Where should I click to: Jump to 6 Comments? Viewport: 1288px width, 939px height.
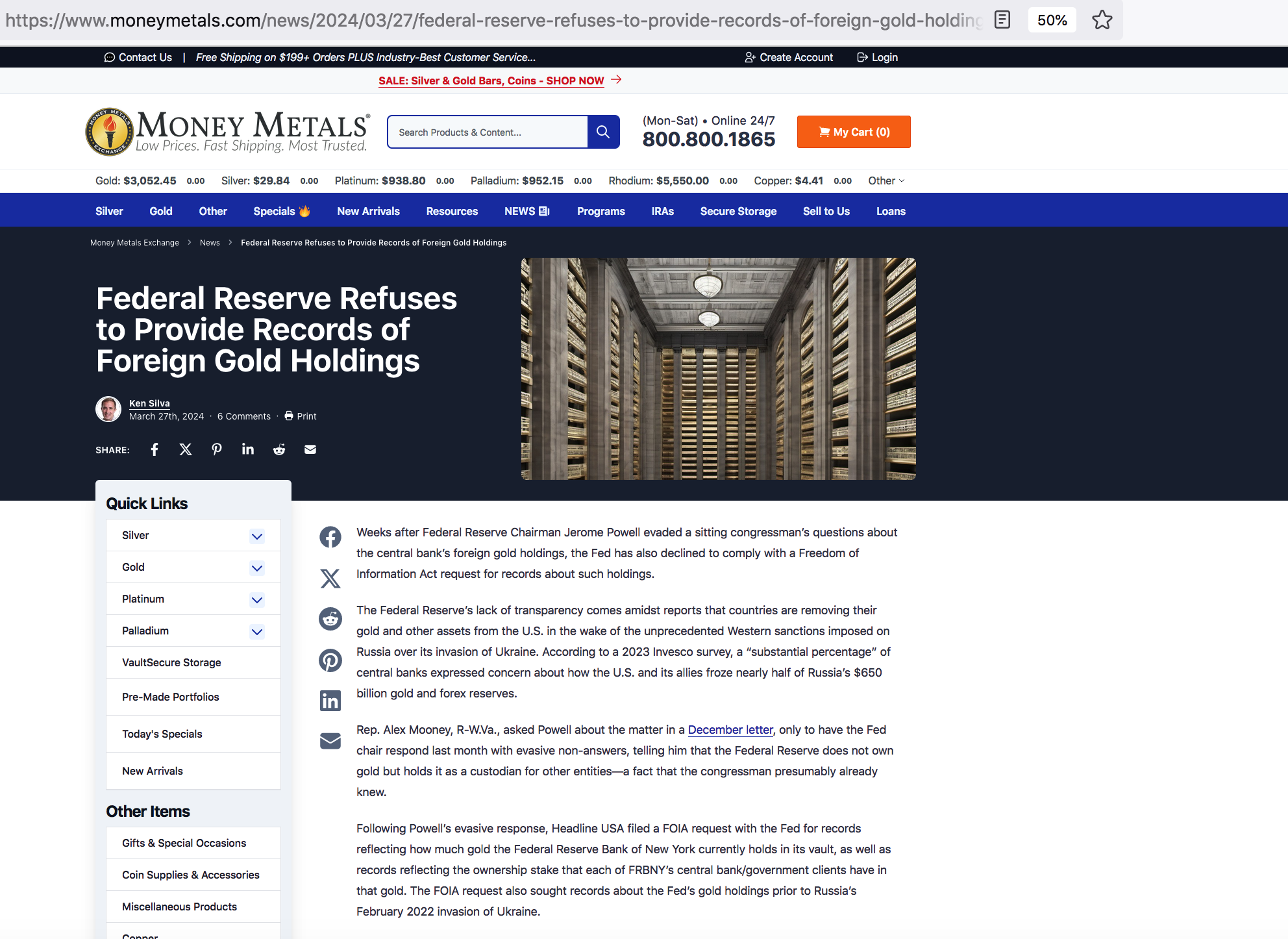(x=244, y=416)
